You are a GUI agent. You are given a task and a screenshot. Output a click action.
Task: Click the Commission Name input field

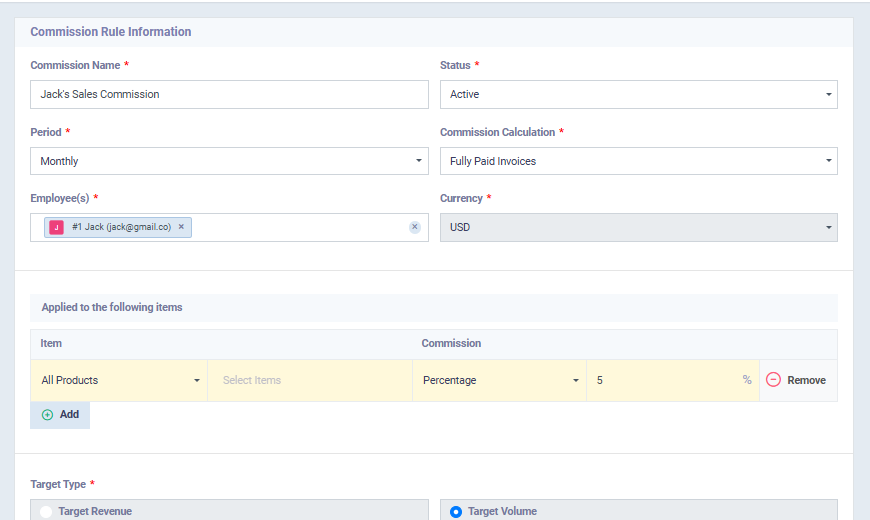[x=229, y=94]
